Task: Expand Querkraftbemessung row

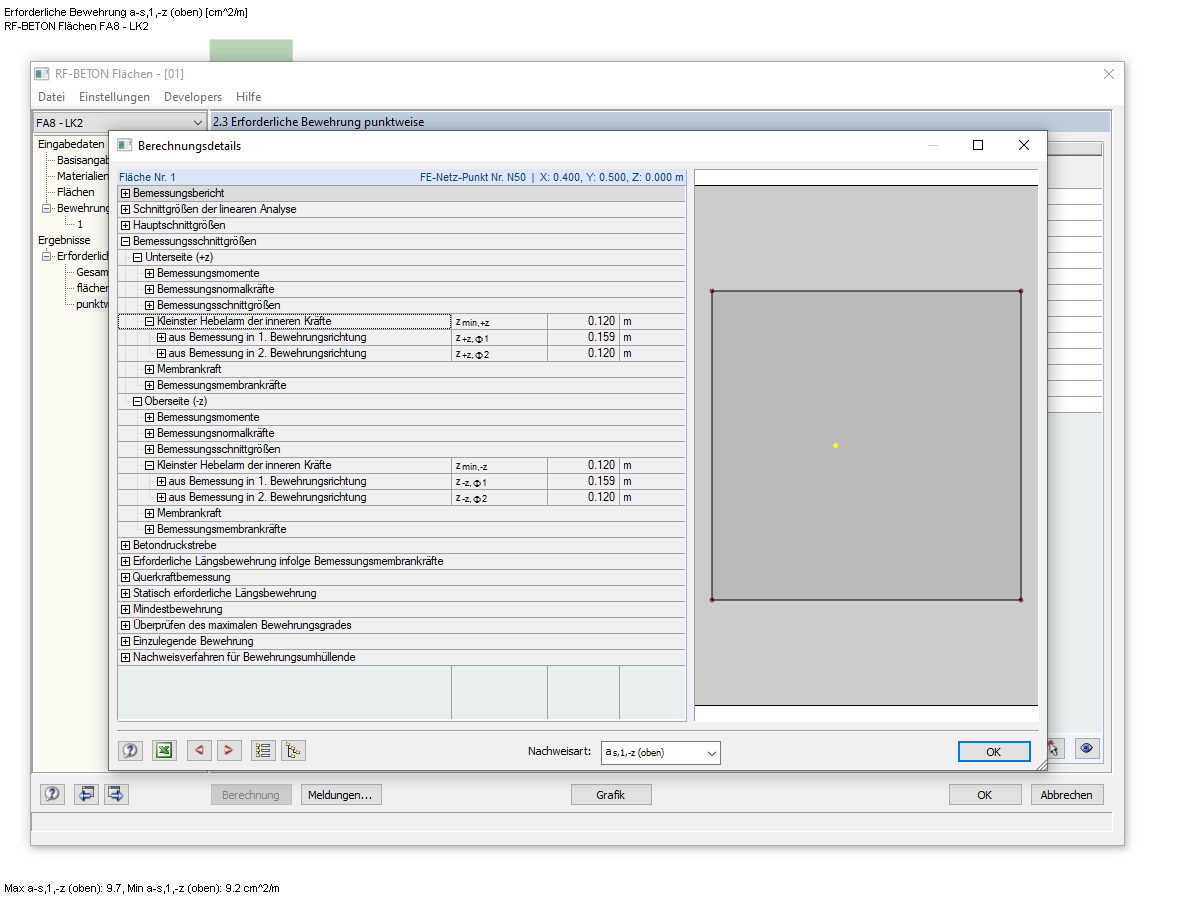Action: point(125,577)
